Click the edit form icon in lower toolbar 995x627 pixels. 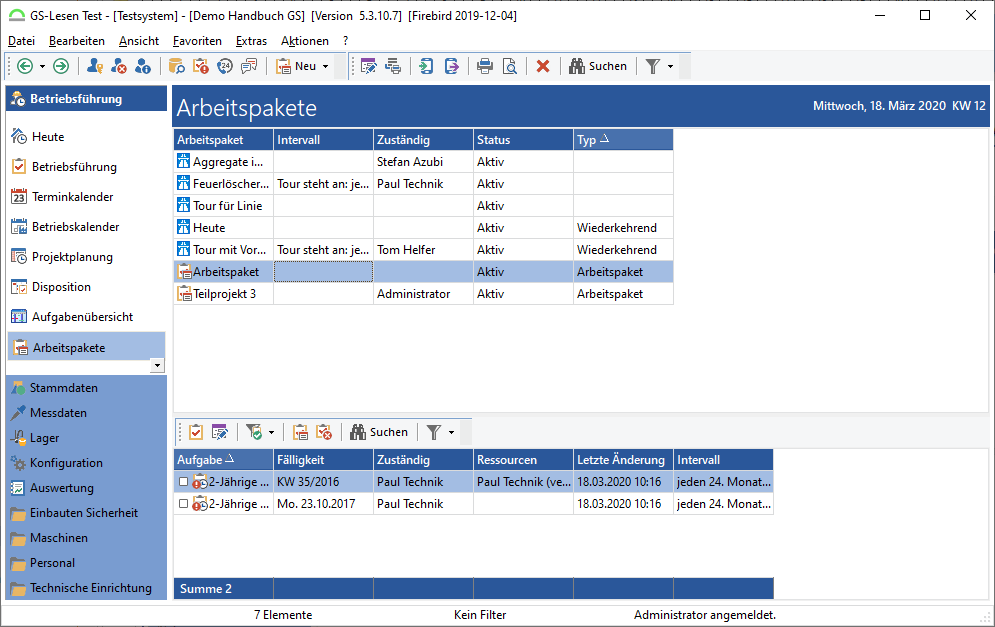[x=220, y=432]
